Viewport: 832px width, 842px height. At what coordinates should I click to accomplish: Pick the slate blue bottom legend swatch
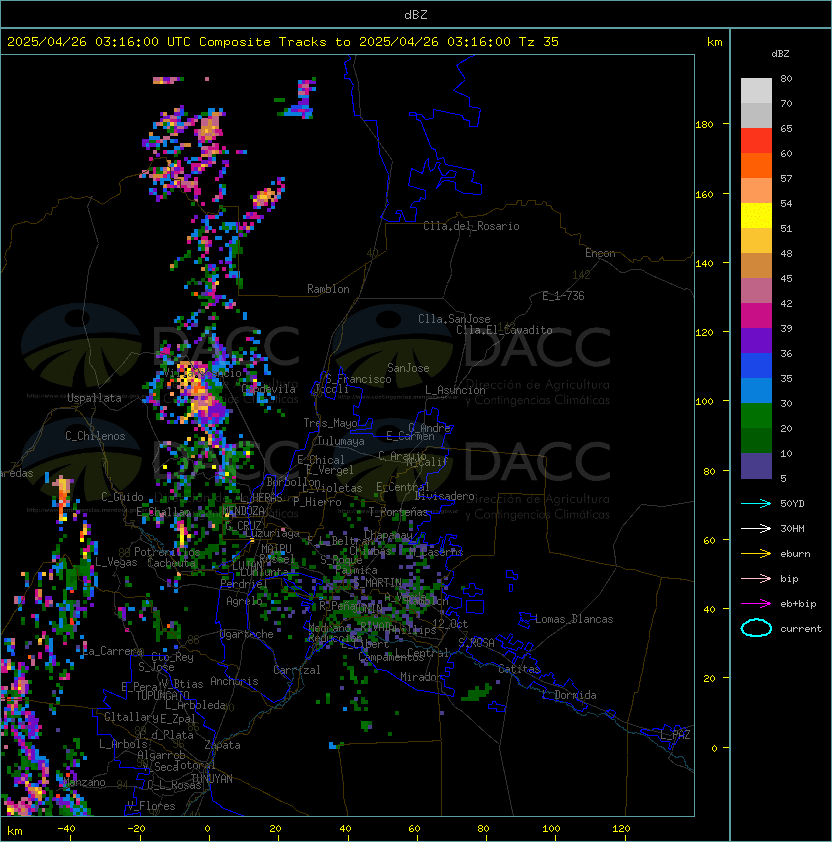(x=756, y=466)
